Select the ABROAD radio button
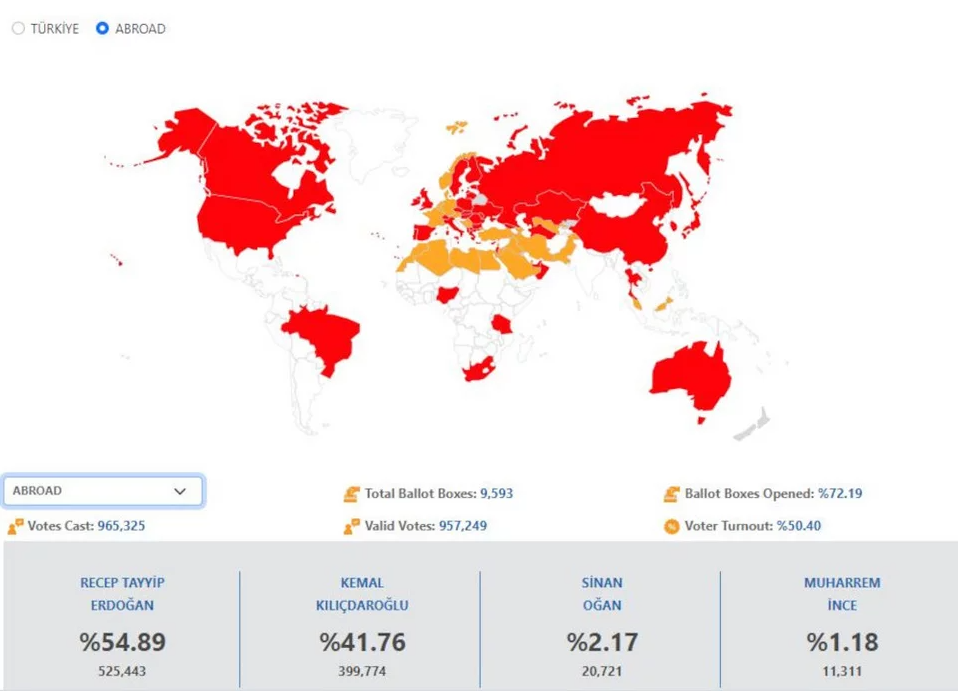 point(102,29)
